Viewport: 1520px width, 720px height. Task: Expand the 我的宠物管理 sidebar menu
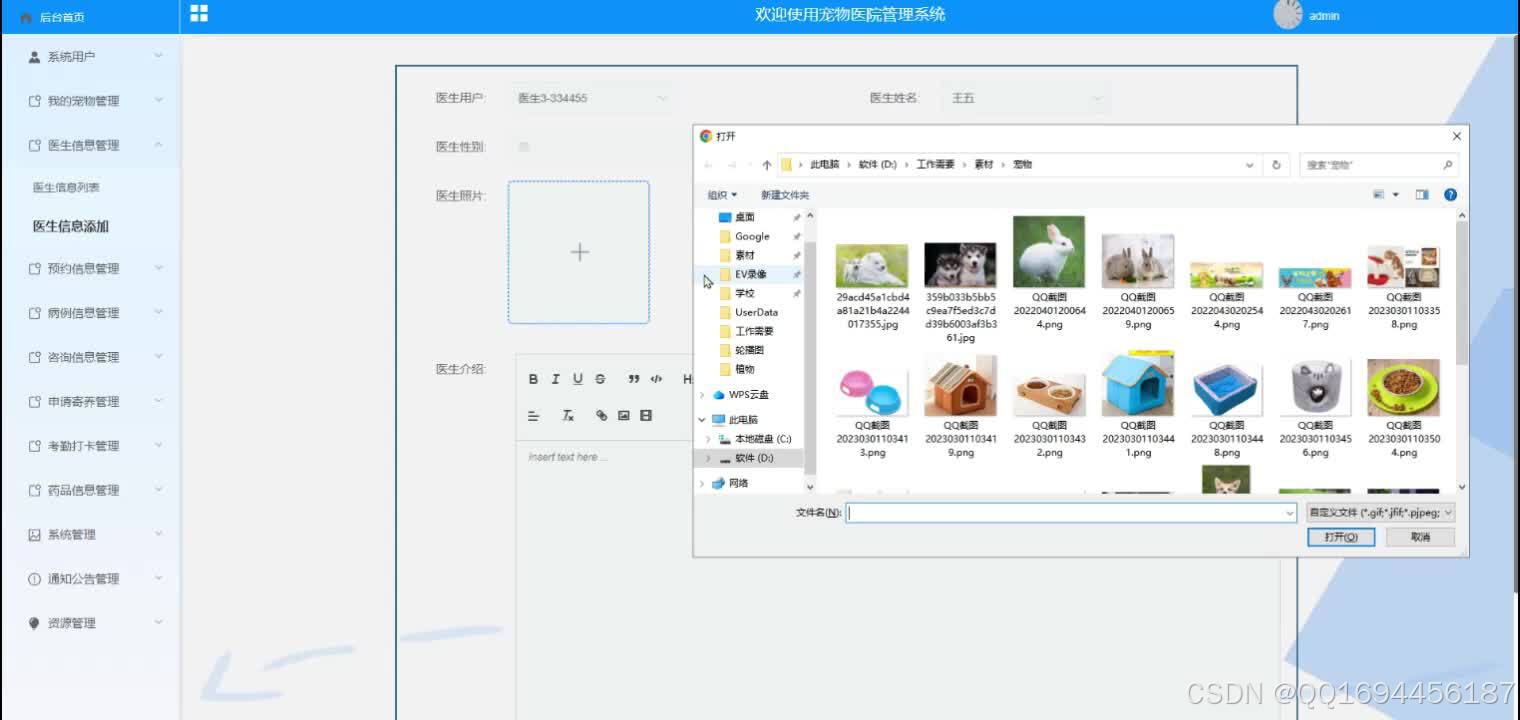click(90, 101)
